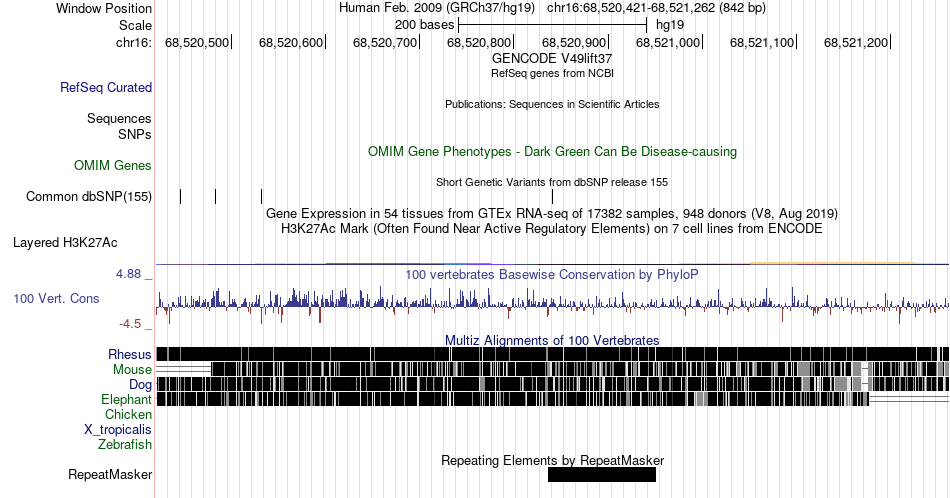Click the X_tropicalis species label
This screenshot has width=950, height=498.
(x=118, y=430)
